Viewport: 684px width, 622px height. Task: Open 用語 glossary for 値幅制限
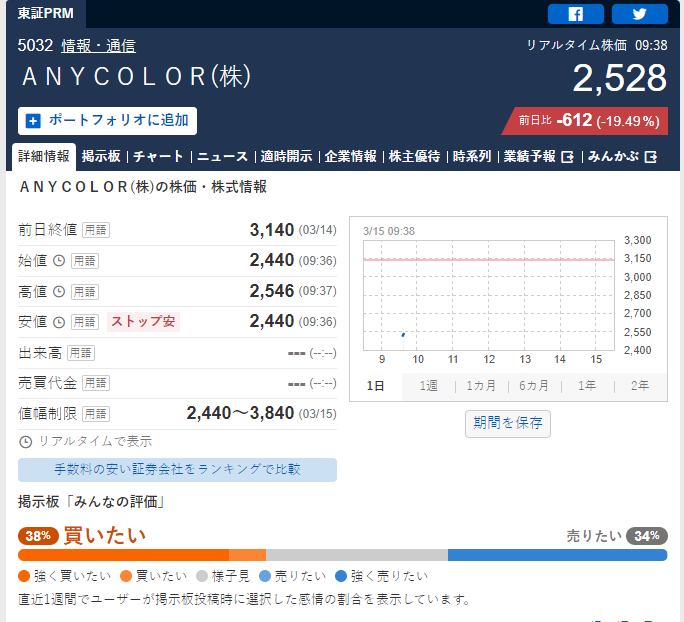click(96, 414)
